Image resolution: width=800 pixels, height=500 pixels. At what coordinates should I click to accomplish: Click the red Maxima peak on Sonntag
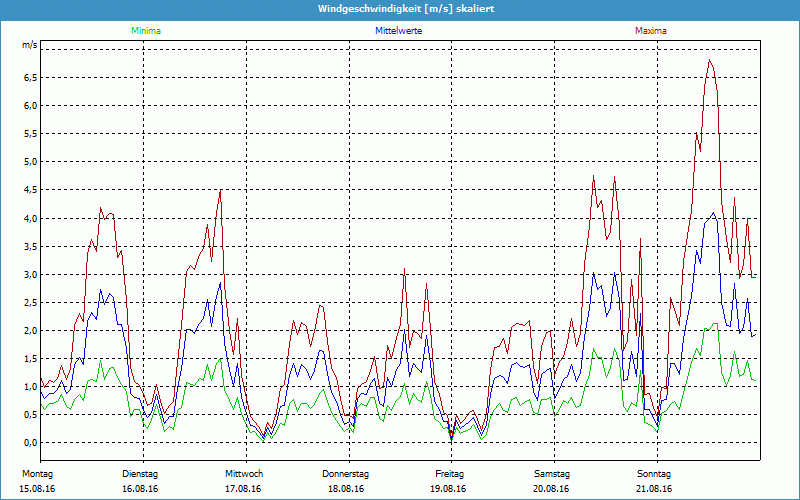[710, 60]
